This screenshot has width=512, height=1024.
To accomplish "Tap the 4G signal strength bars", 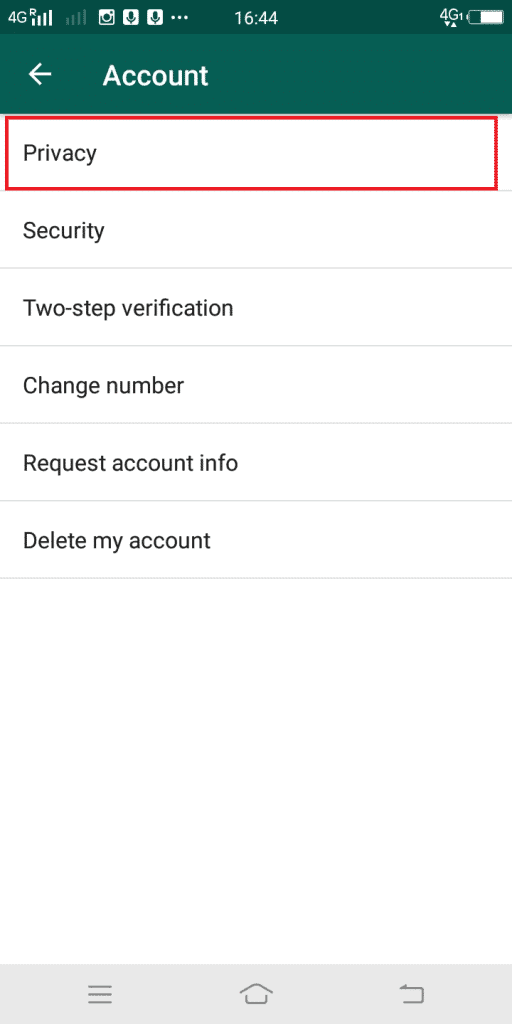I will pos(42,17).
